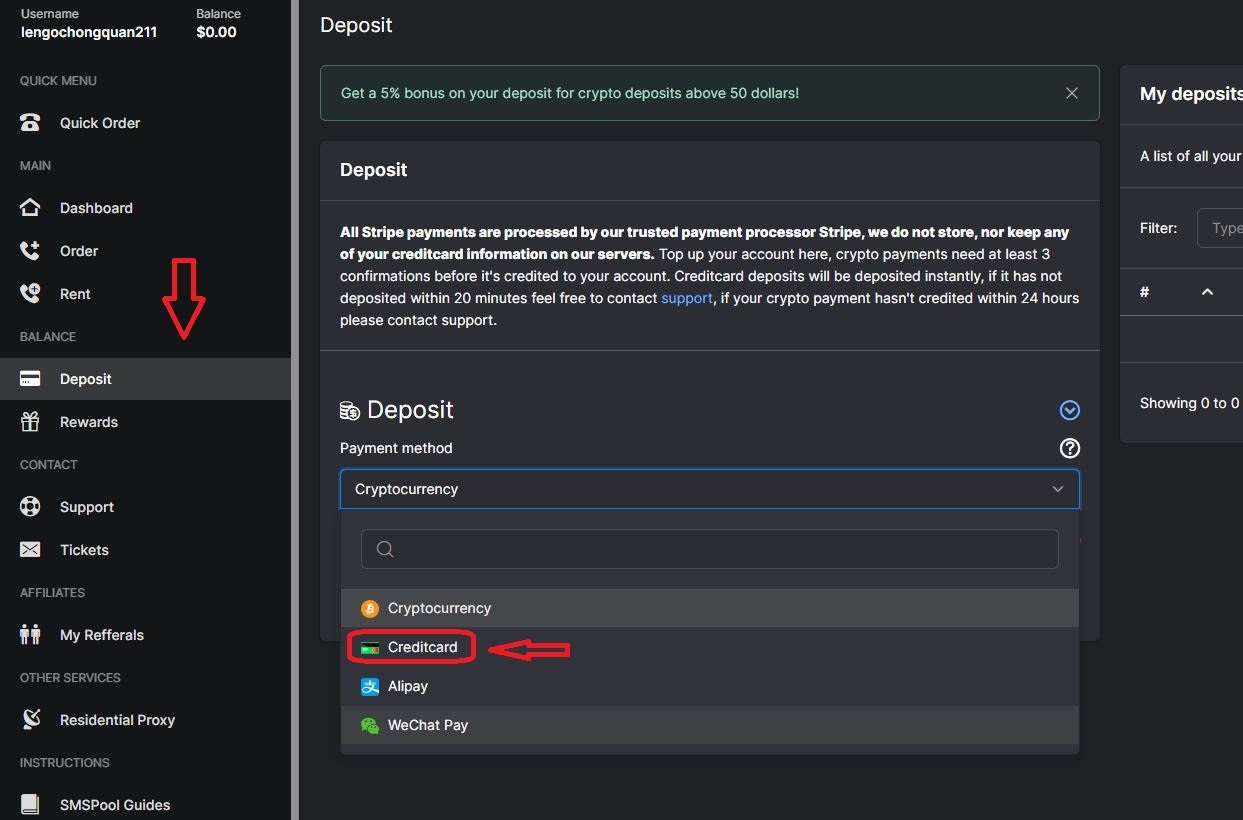
Task: Select Cryptocurrency option in the list
Action: 439,608
